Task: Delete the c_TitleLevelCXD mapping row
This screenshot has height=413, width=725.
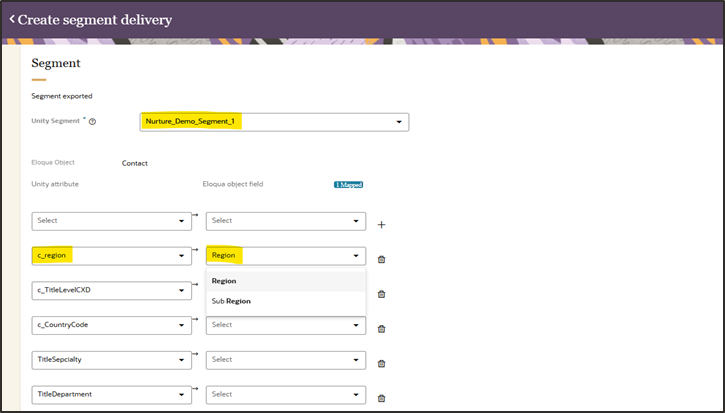Action: tap(381, 294)
